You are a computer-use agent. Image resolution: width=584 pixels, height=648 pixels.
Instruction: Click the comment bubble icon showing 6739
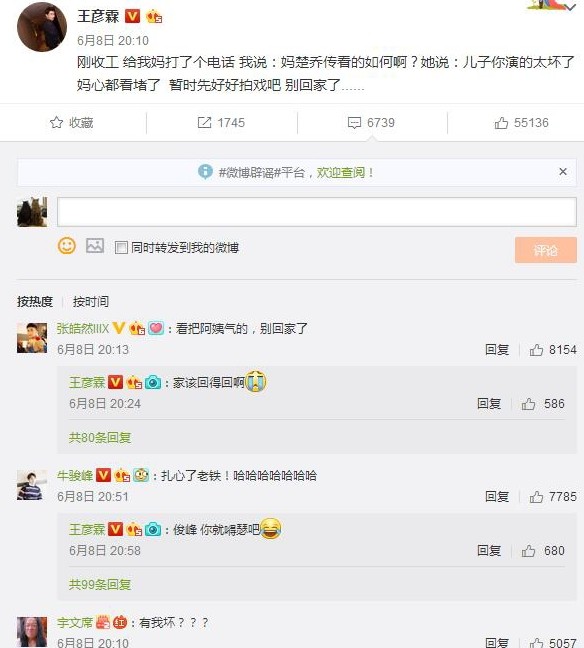pyautogui.click(x=354, y=123)
